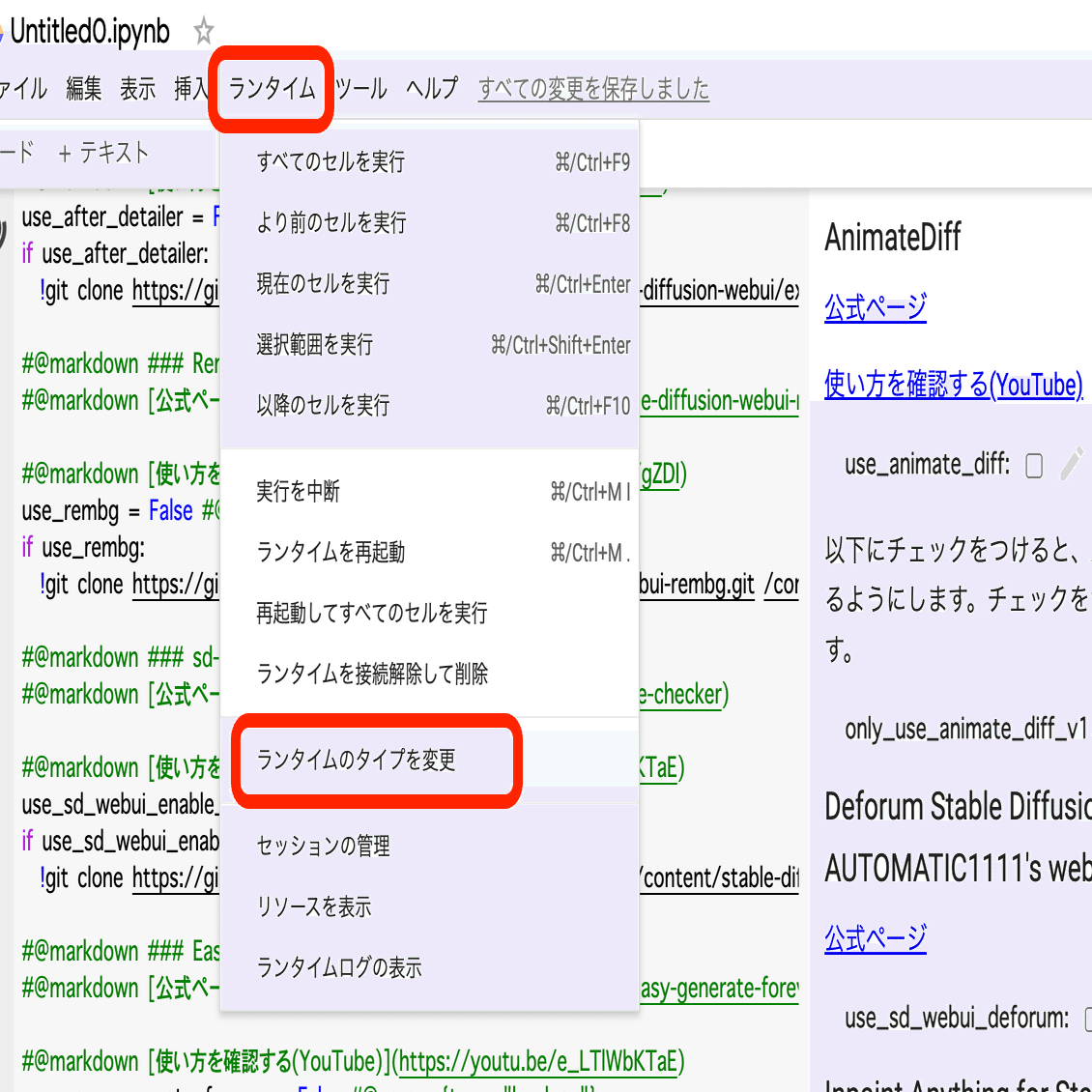Choose ランタイムを接続解除して削除
The width and height of the screenshot is (1092, 1092).
[430, 674]
